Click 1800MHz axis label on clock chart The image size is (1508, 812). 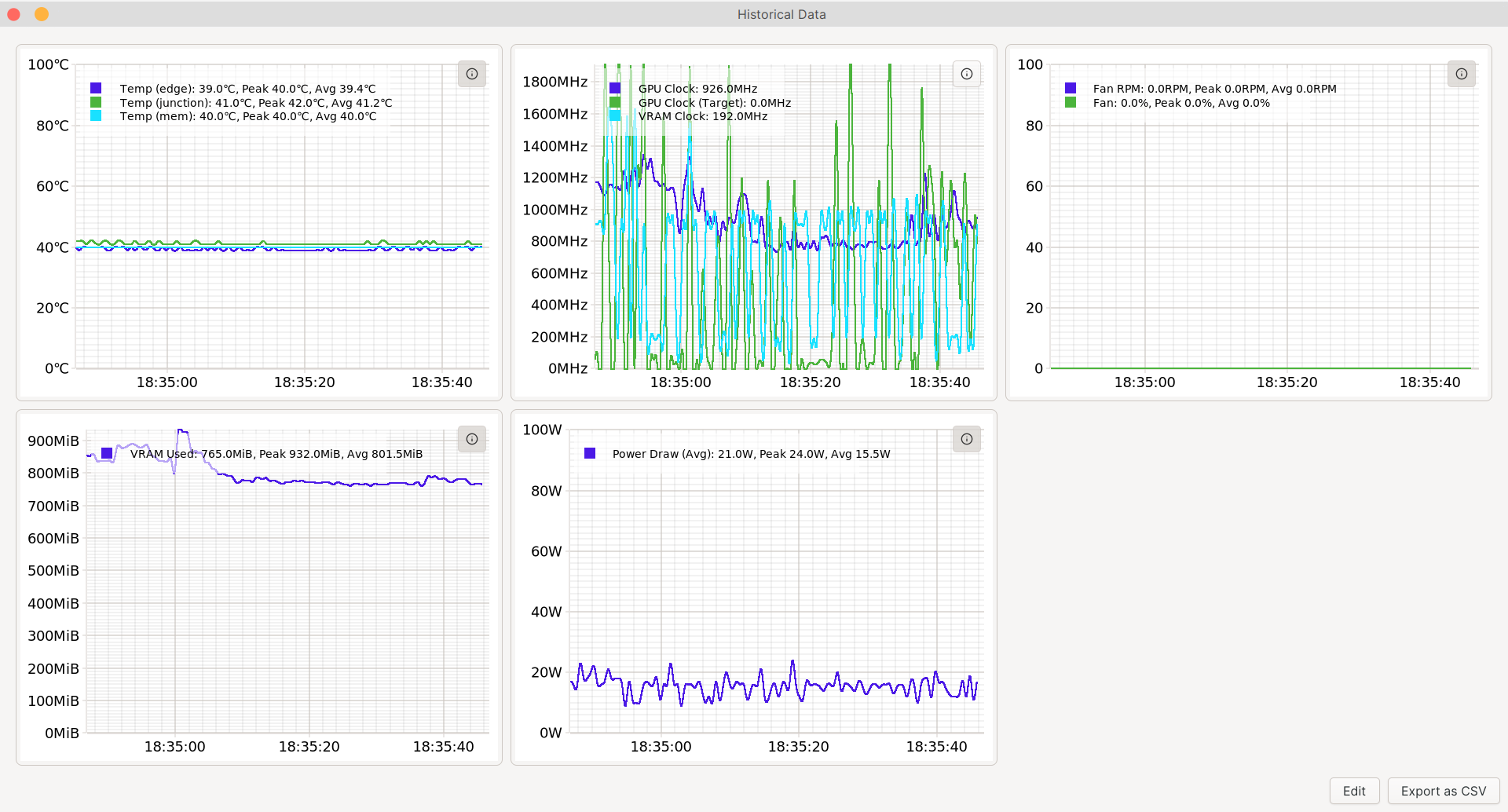click(x=555, y=82)
